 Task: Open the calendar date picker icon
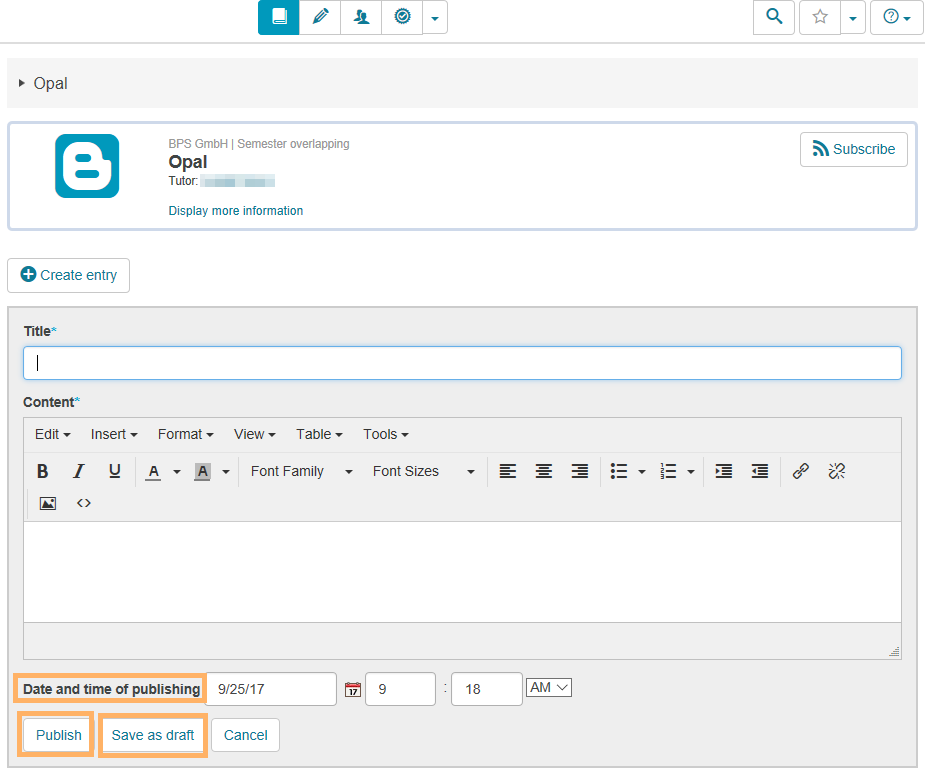352,689
